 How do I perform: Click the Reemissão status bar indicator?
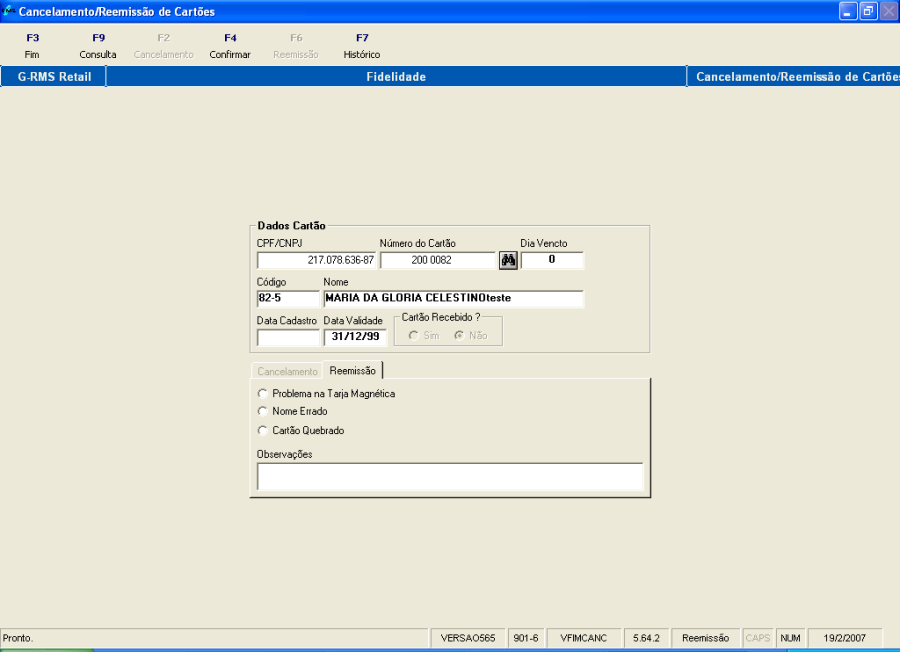point(705,638)
